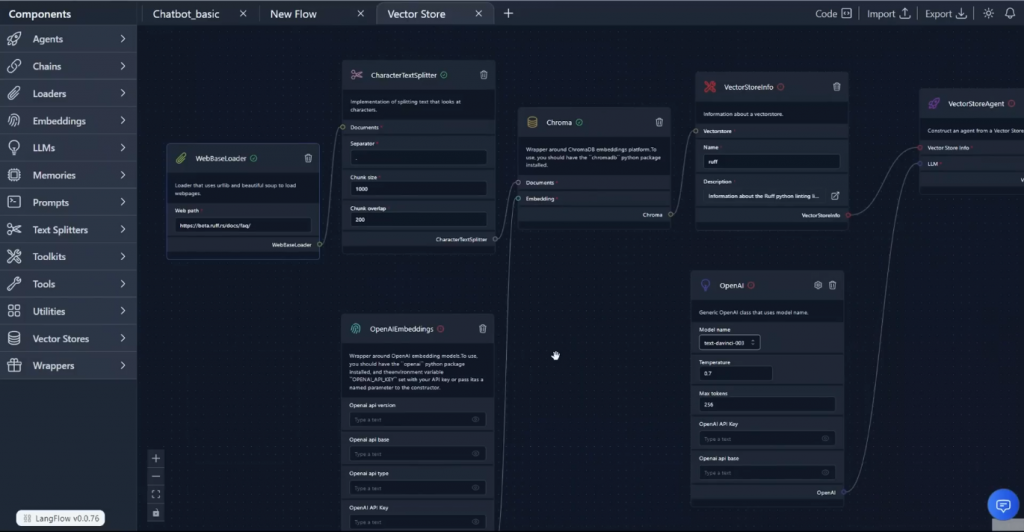Zoom in on the canvas

155,458
